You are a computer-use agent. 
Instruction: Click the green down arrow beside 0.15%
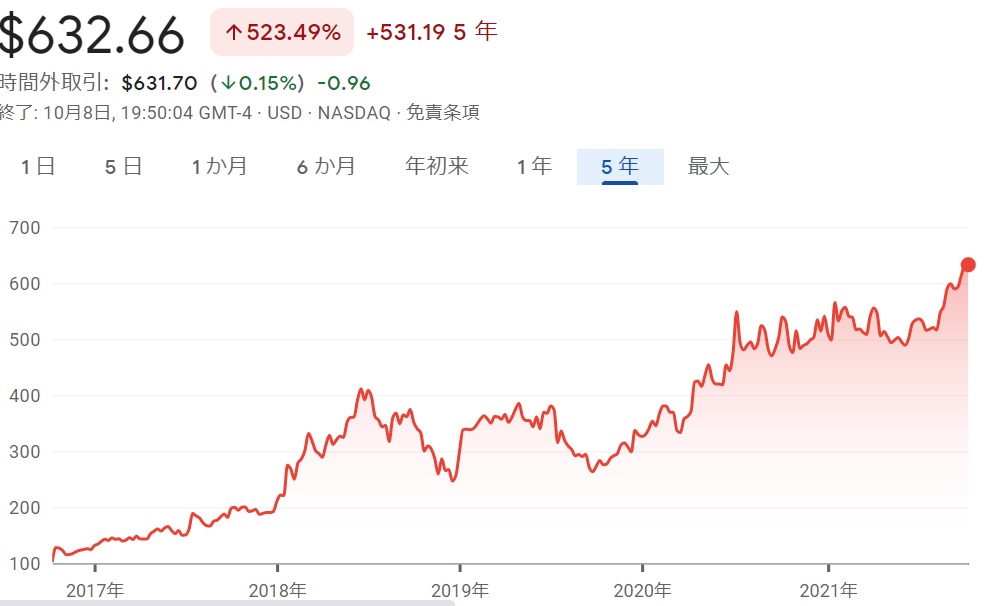pos(229,83)
